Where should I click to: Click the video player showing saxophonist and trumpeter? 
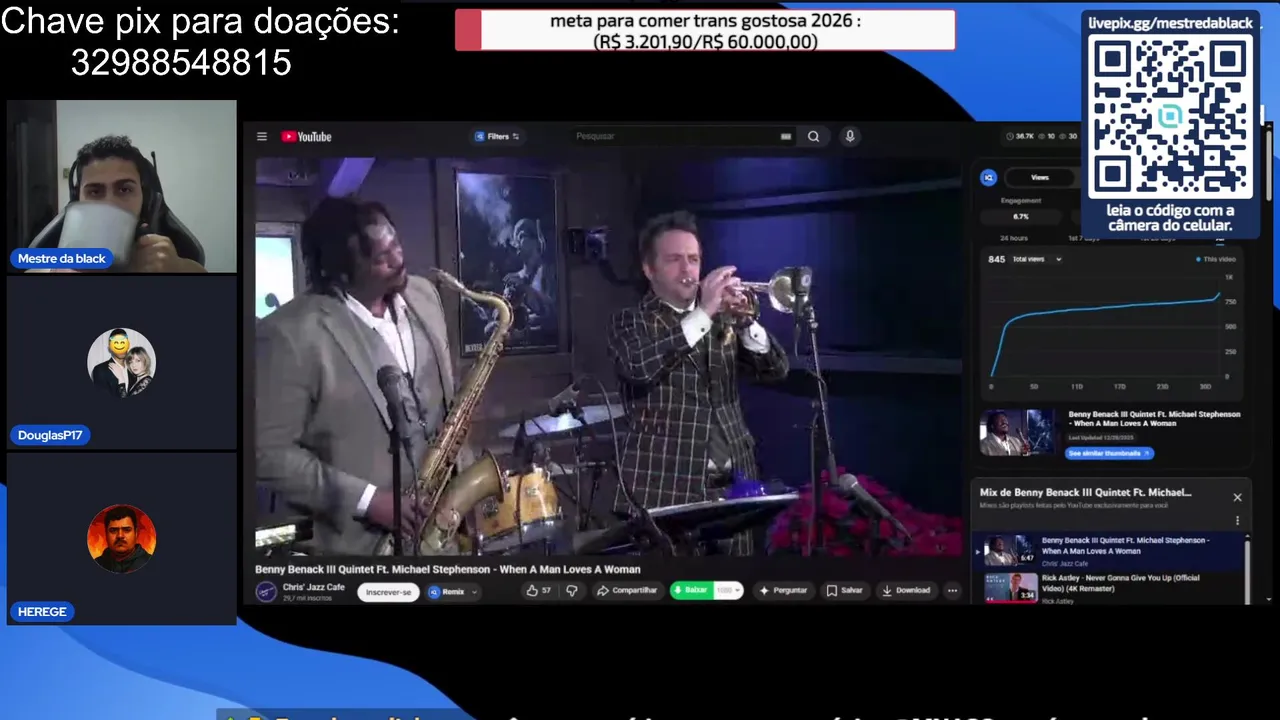pyautogui.click(x=608, y=355)
